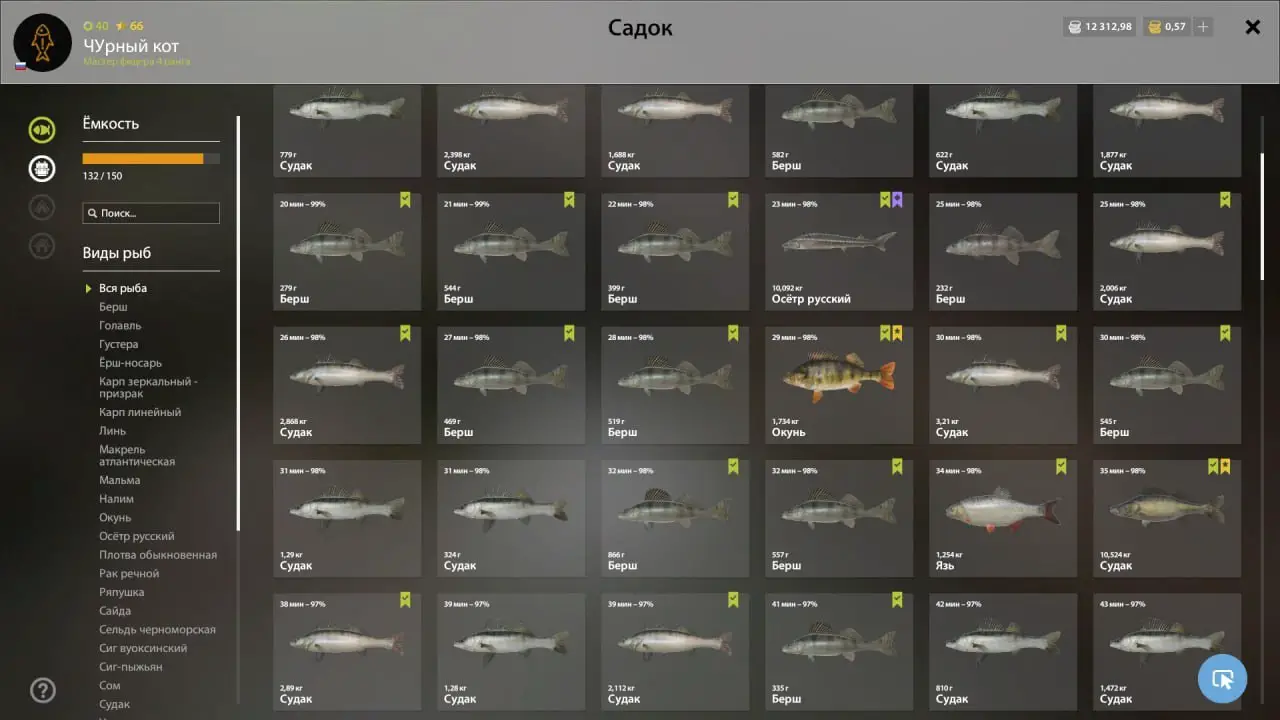Toggle yellow ribbon mark on 279 г Берш card
The height and width of the screenshot is (720, 1280).
[405, 200]
